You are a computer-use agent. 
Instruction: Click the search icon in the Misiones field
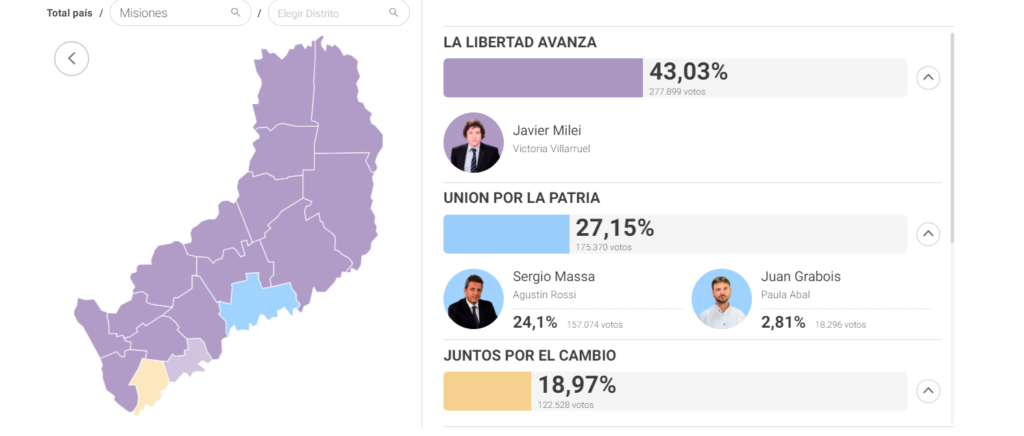click(235, 13)
